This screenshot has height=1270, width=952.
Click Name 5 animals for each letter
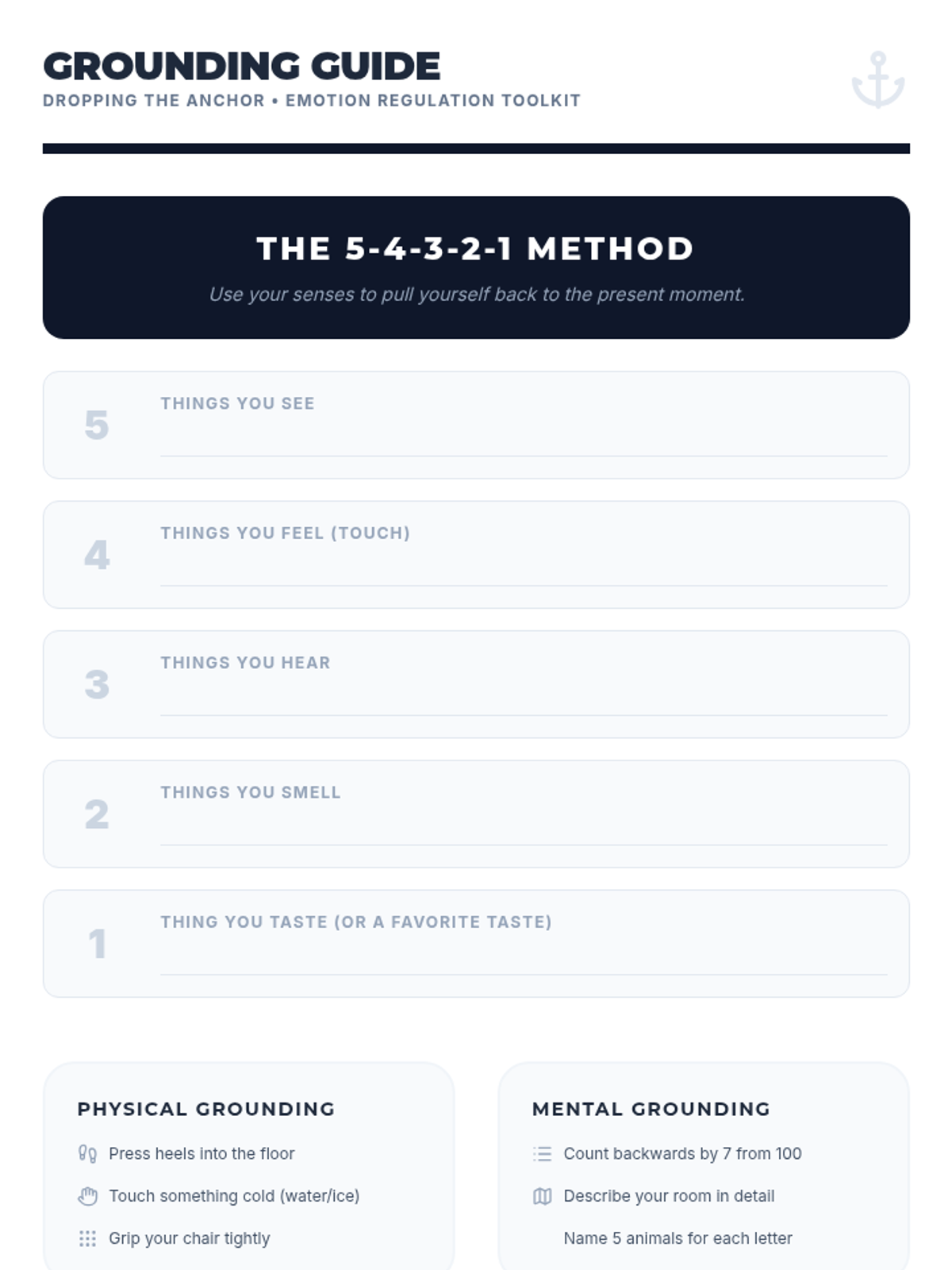click(678, 1238)
